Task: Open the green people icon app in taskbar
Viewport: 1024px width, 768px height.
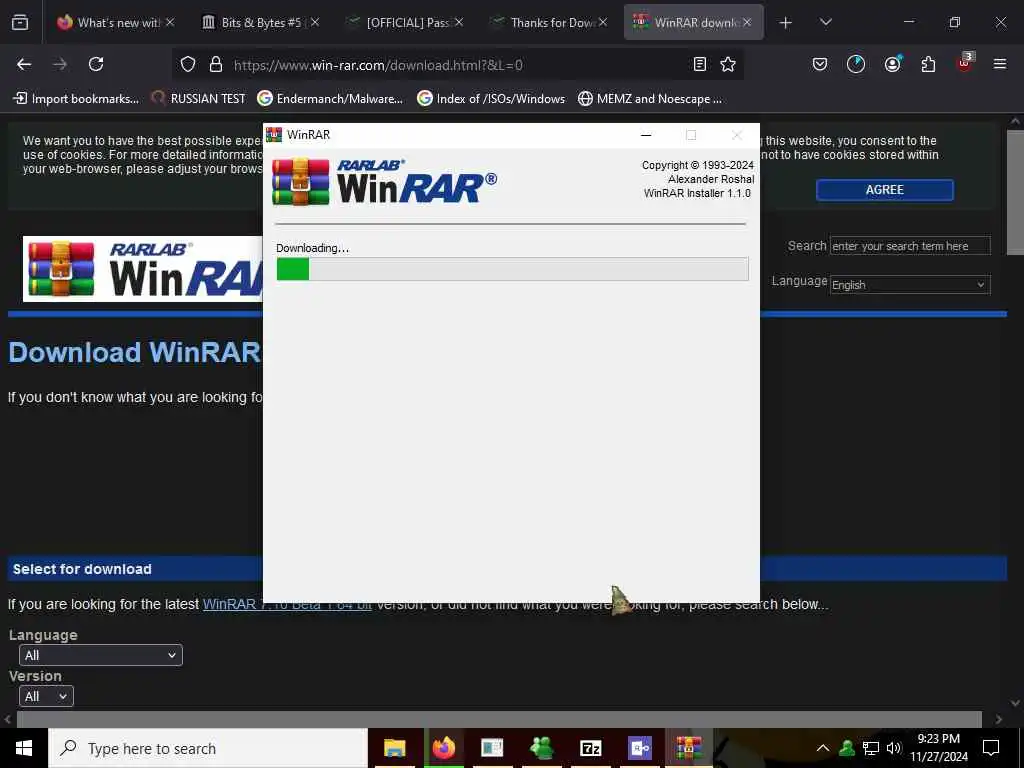Action: (x=541, y=748)
